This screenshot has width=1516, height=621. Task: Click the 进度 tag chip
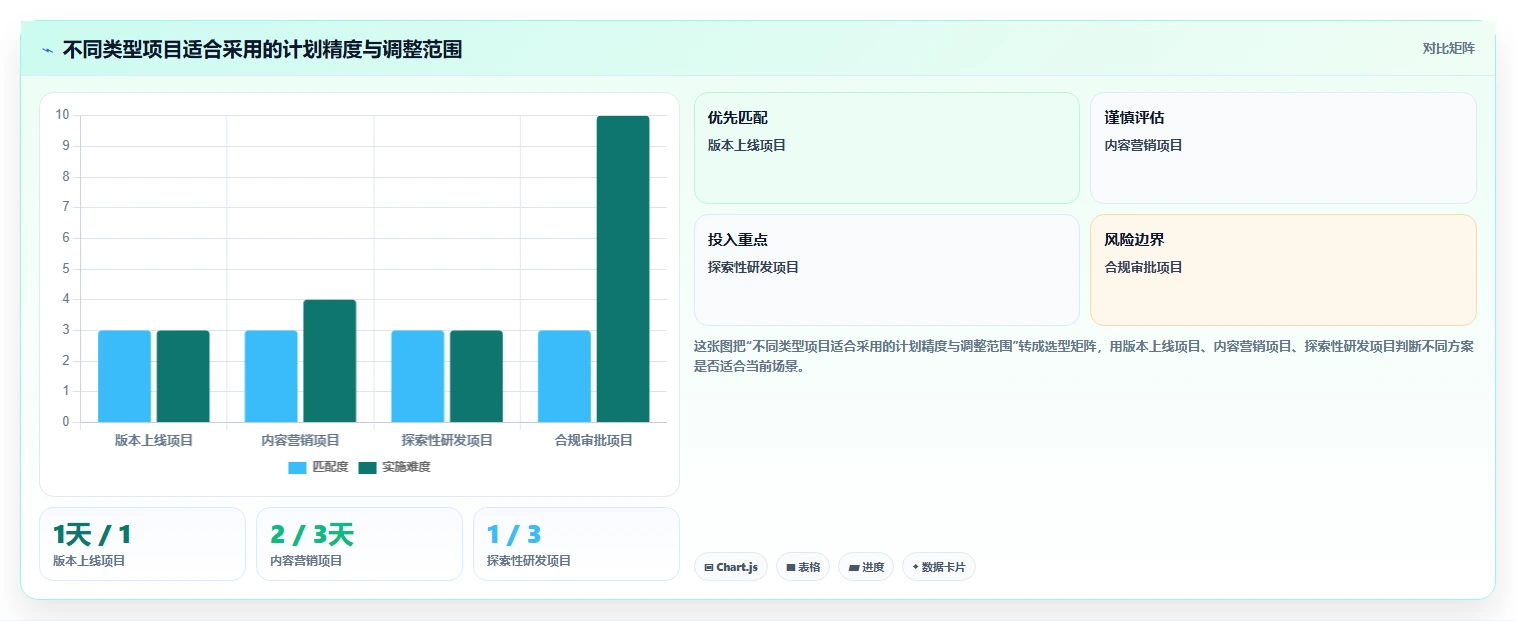[866, 567]
